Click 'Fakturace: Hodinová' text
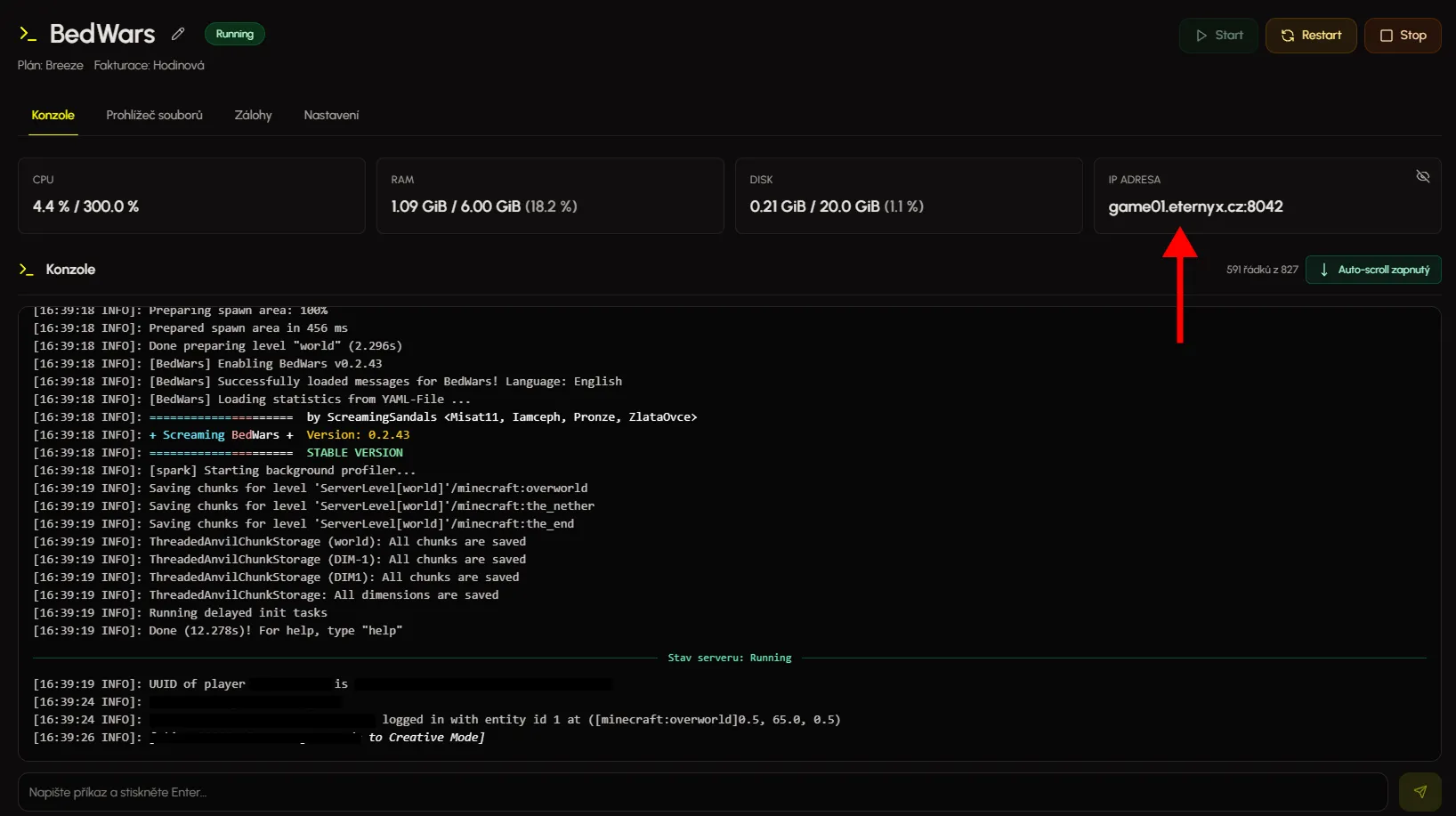The image size is (1456, 816). point(149,66)
